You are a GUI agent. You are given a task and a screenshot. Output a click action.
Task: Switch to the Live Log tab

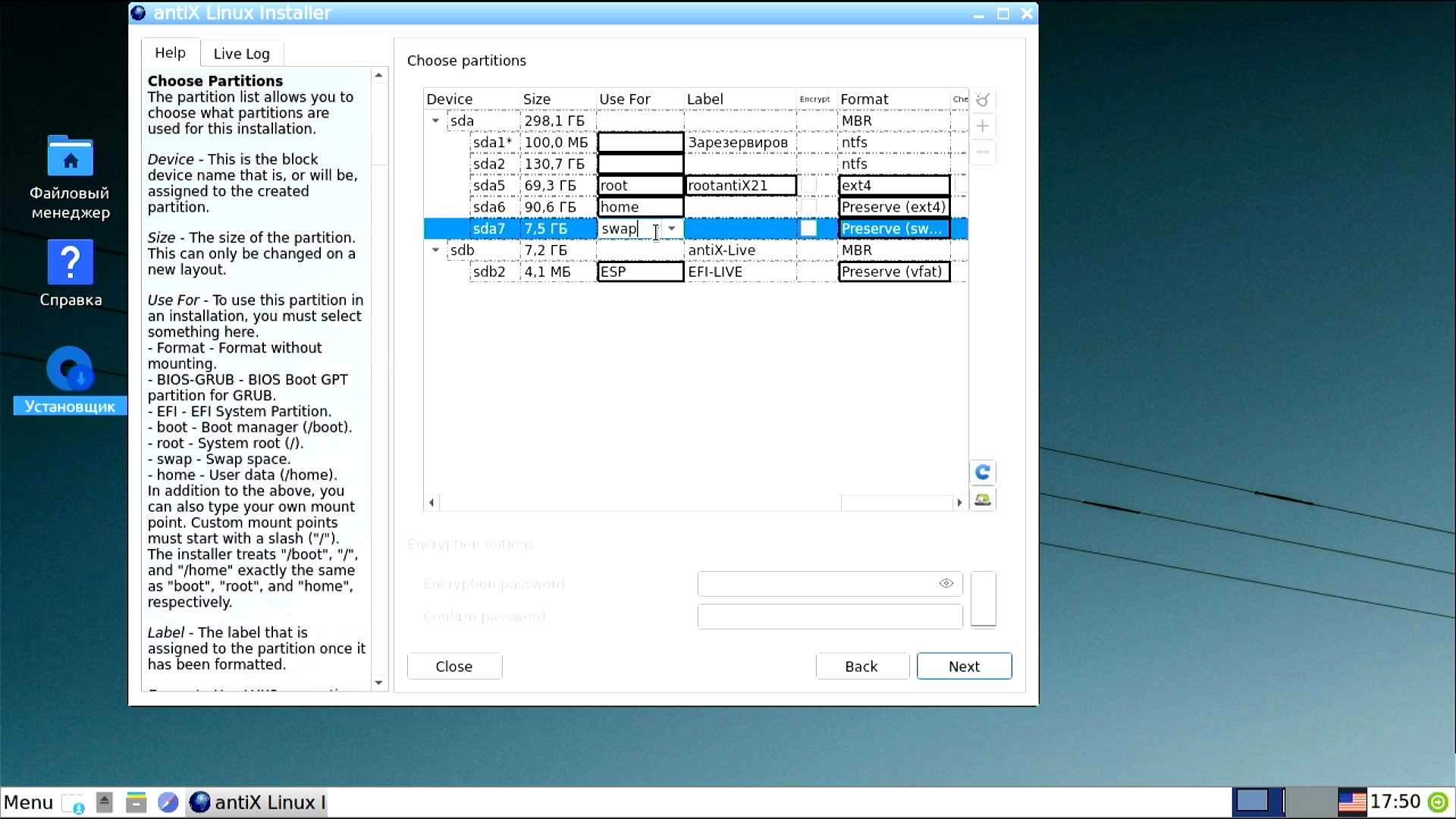point(241,53)
